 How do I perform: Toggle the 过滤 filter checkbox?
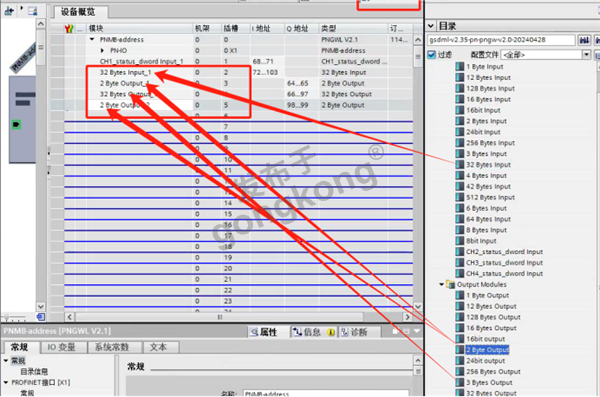pyautogui.click(x=432, y=55)
